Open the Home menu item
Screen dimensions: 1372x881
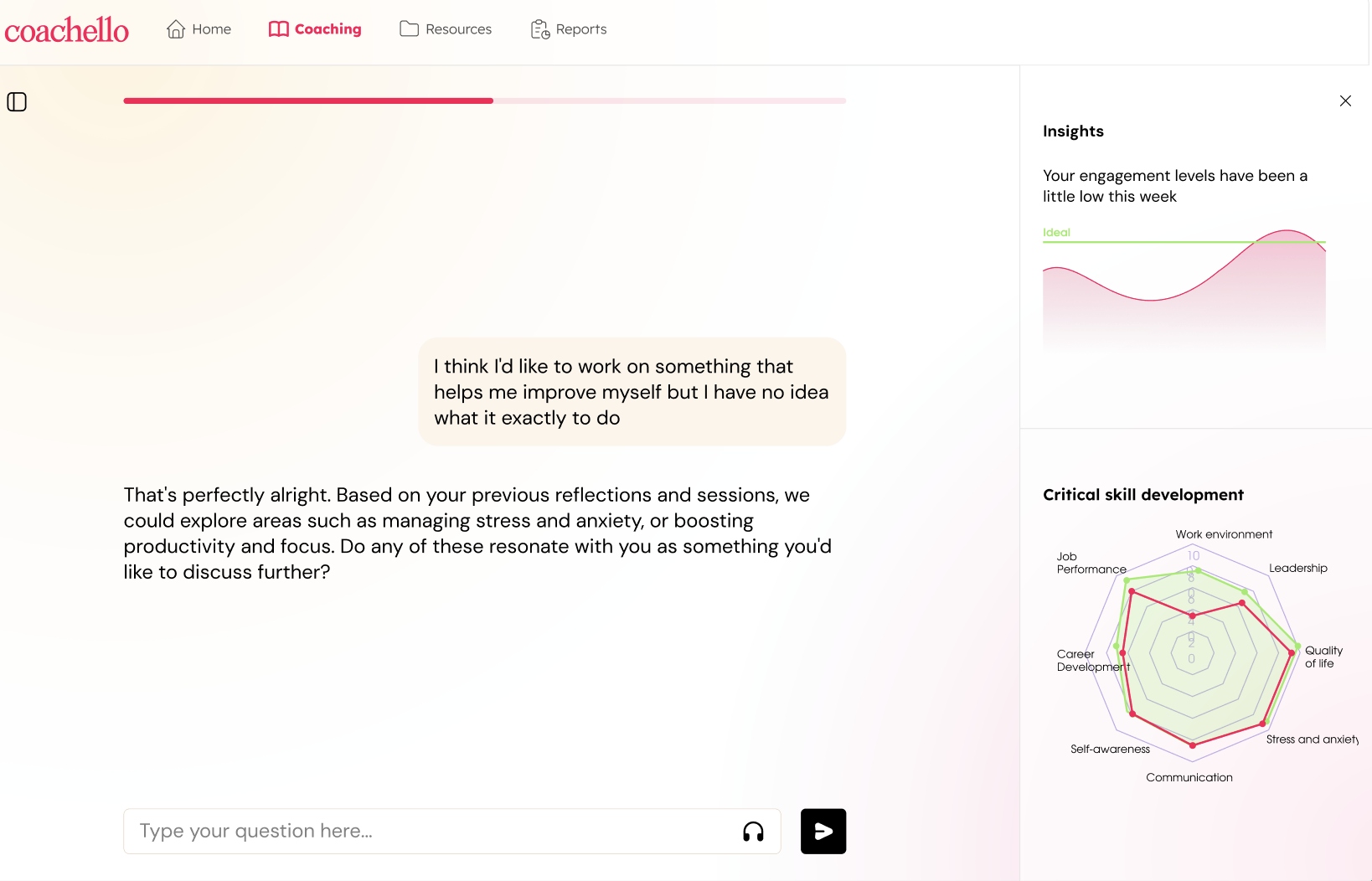click(211, 29)
